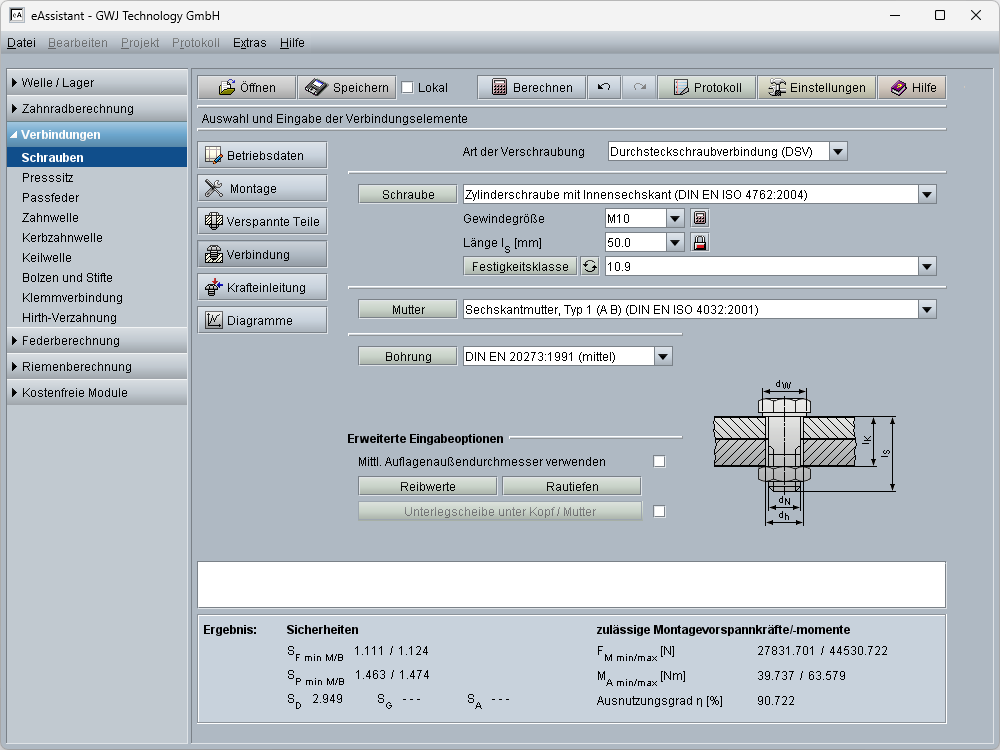Viewport: 1000px width, 750px height.
Task: Open the Montage settings section
Action: [262, 188]
